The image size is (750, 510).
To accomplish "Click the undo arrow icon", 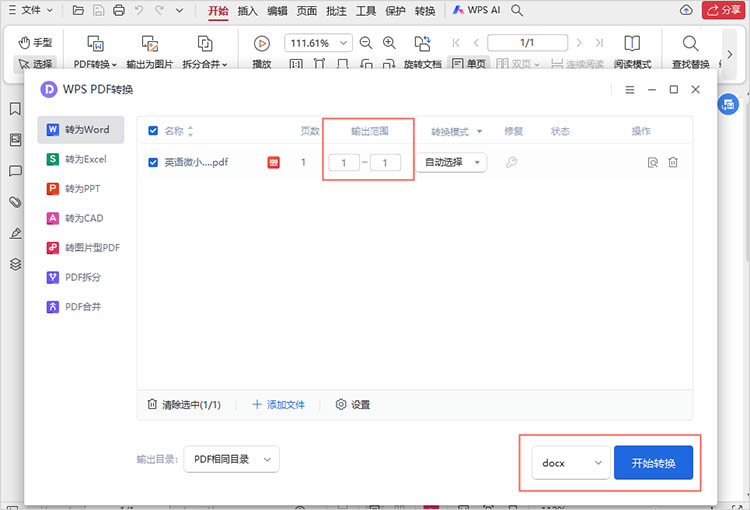I will 139,10.
